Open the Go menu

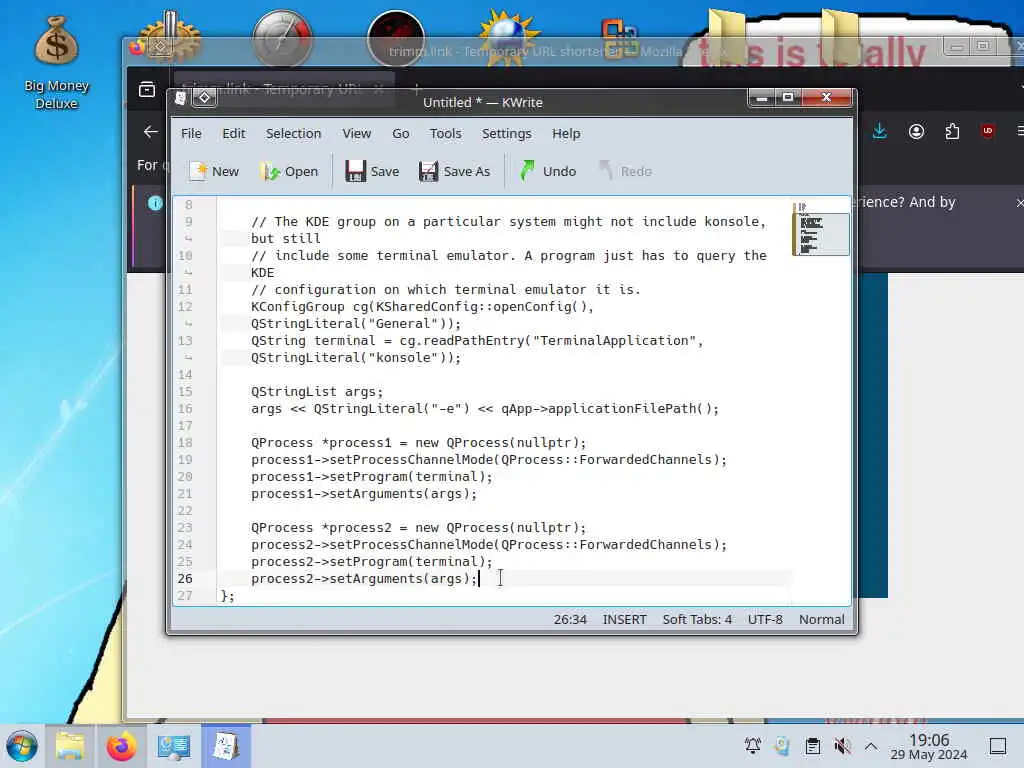pyautogui.click(x=400, y=133)
